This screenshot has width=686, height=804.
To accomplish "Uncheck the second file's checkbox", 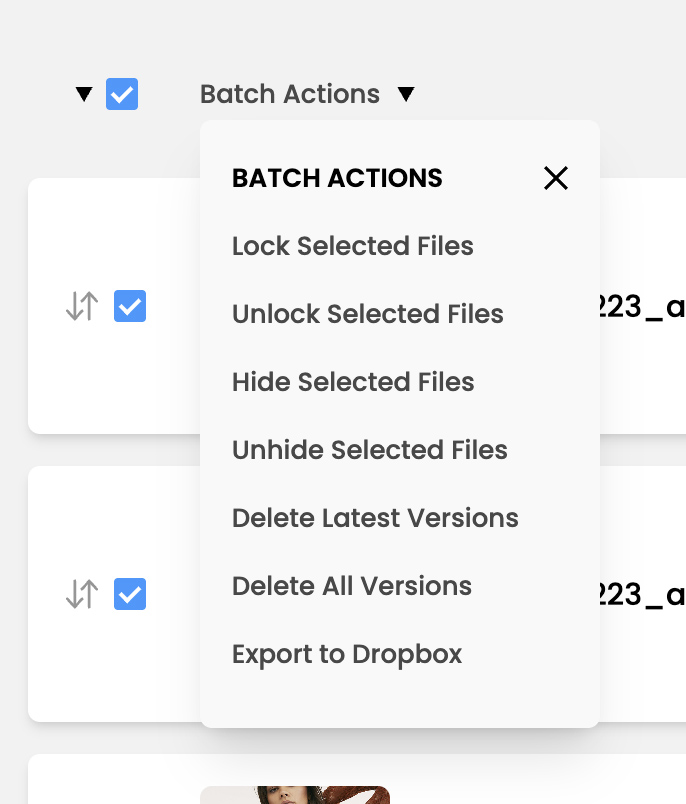I will pos(130,594).
